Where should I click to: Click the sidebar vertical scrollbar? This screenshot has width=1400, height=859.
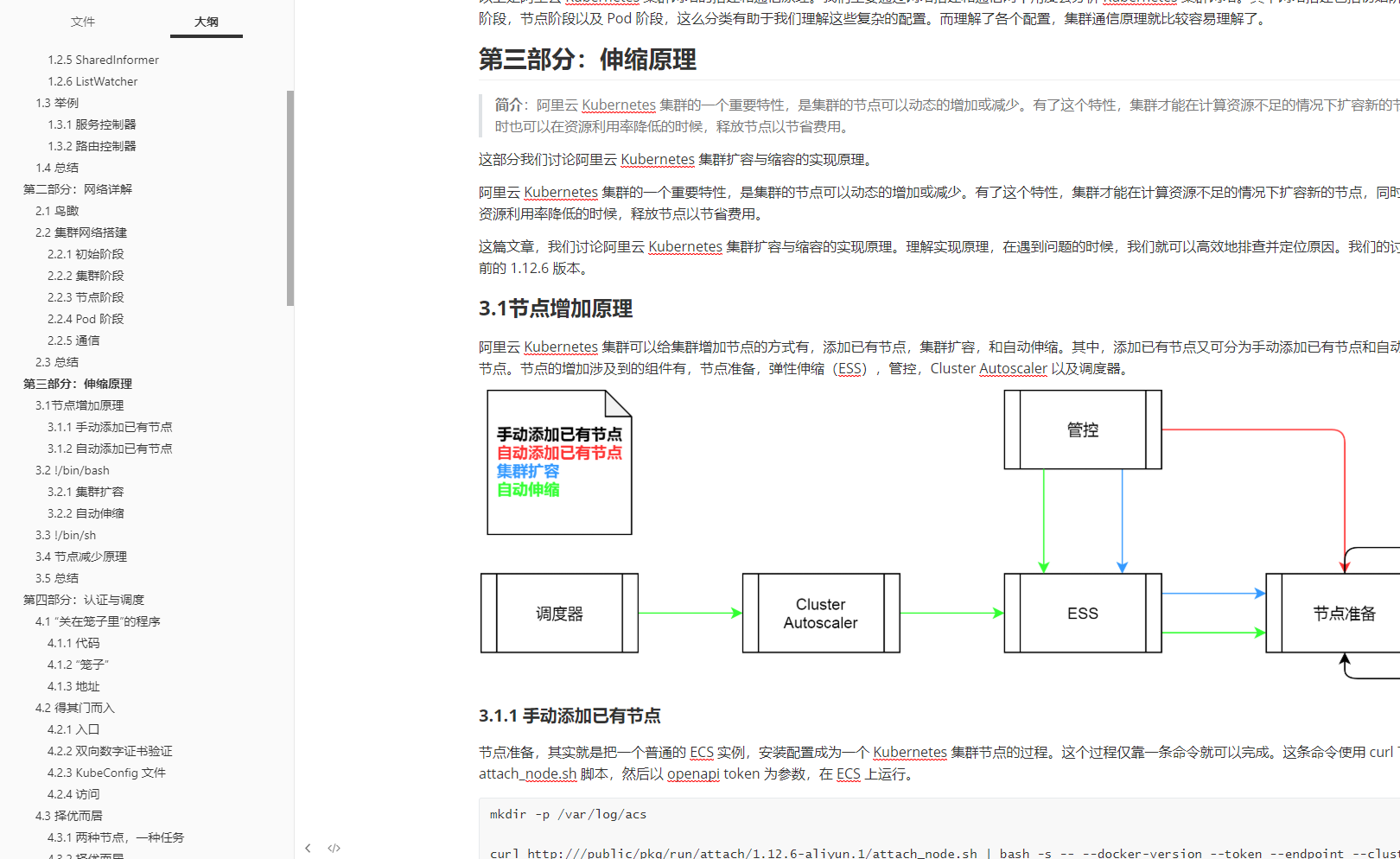click(x=290, y=198)
